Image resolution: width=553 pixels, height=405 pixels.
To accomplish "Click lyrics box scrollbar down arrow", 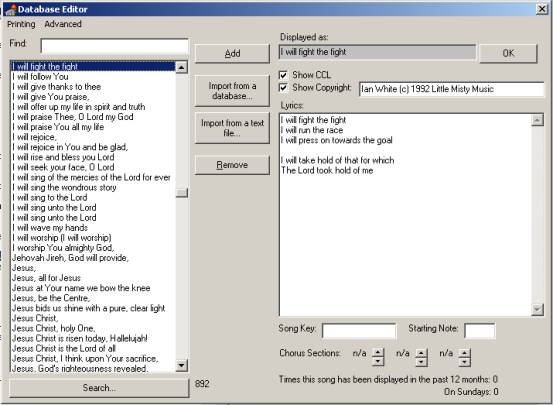I will click(x=537, y=309).
